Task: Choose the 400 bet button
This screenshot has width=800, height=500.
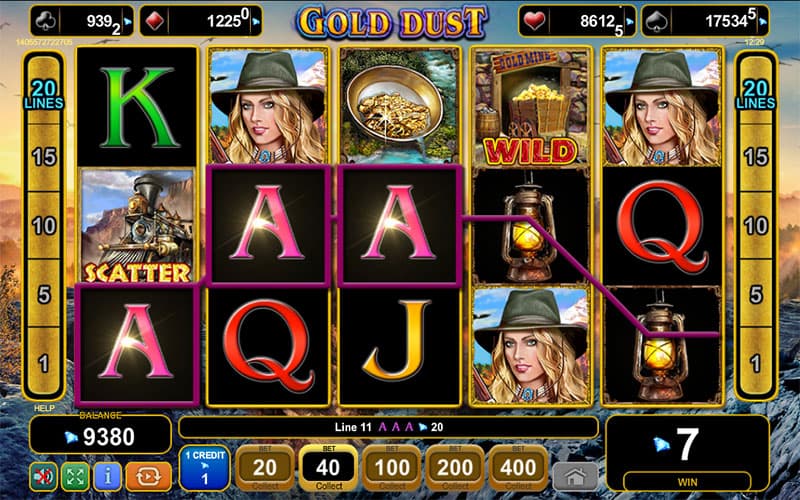Action: (518, 467)
